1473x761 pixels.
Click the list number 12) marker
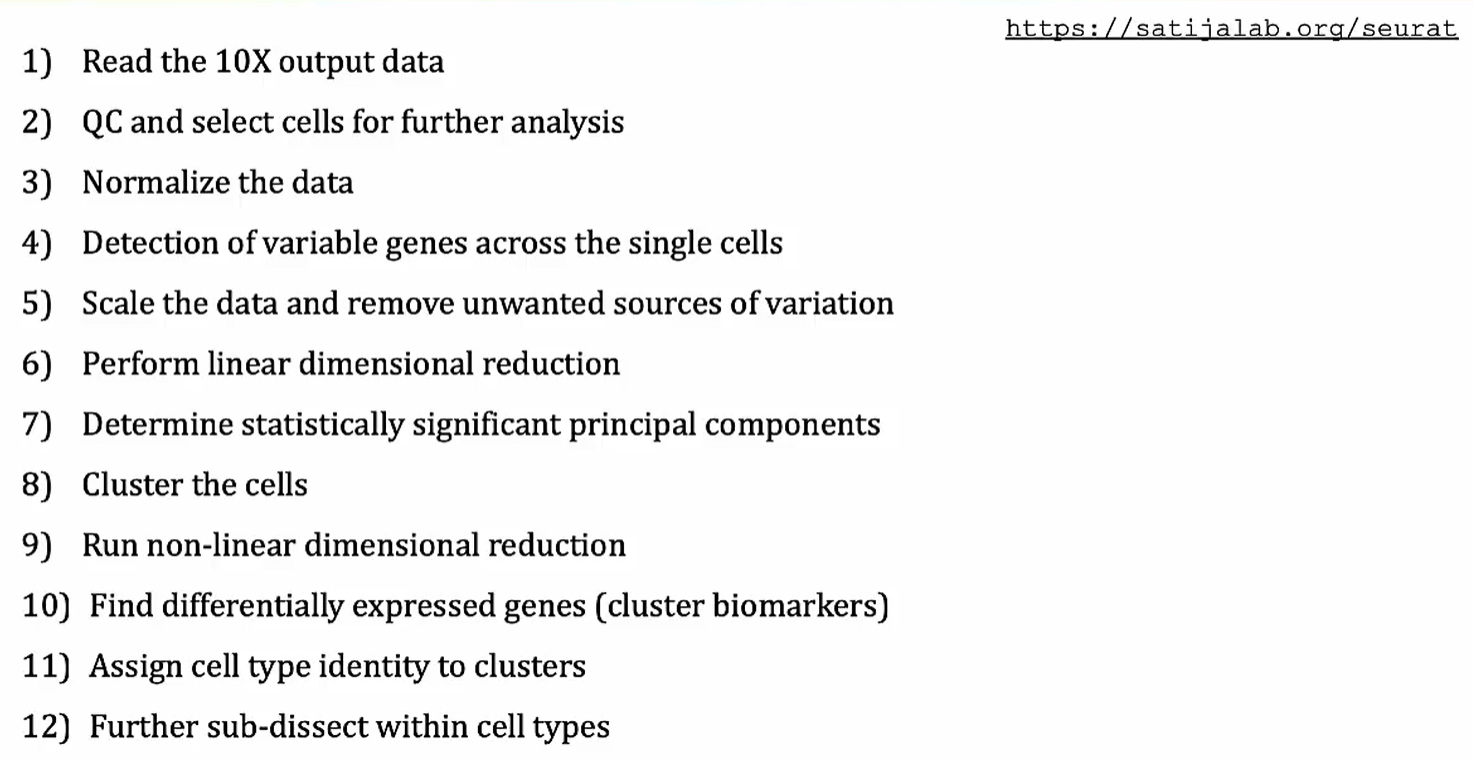coord(45,728)
